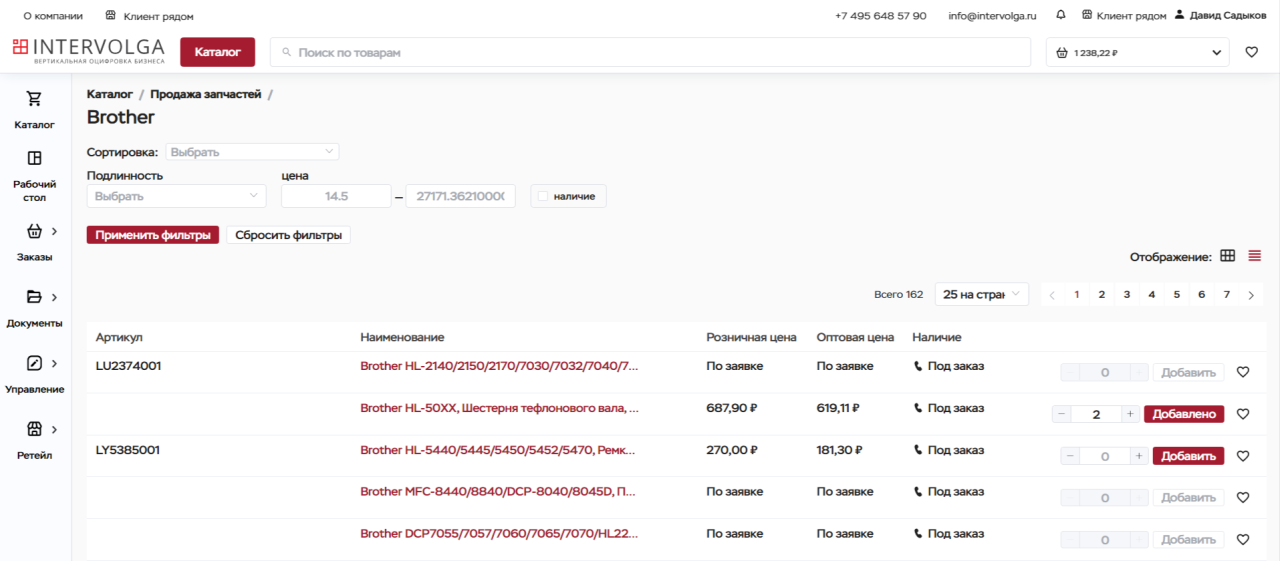Go to next results page arrow

coord(1251,295)
